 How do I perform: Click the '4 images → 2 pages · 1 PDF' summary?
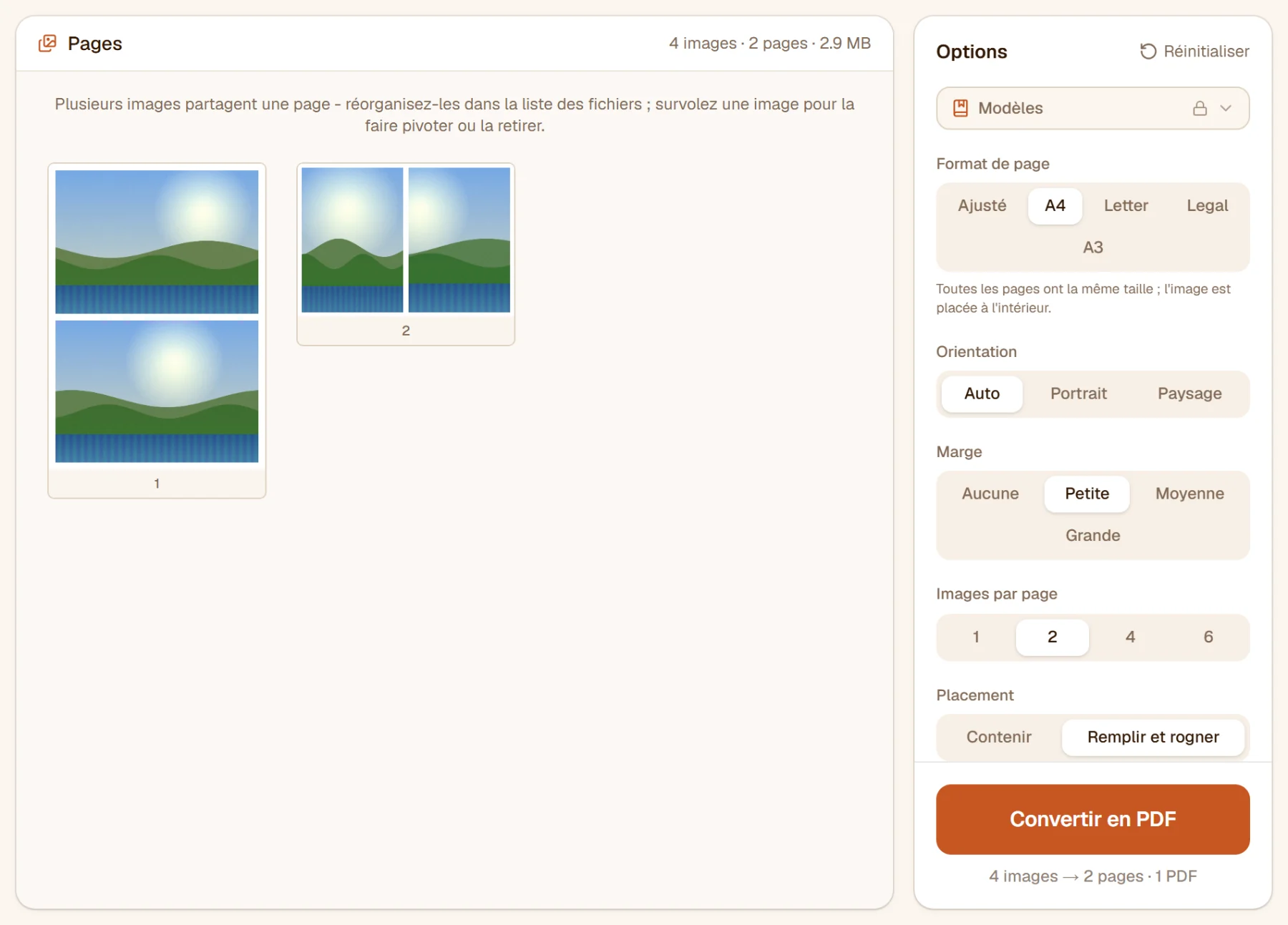pos(1093,876)
